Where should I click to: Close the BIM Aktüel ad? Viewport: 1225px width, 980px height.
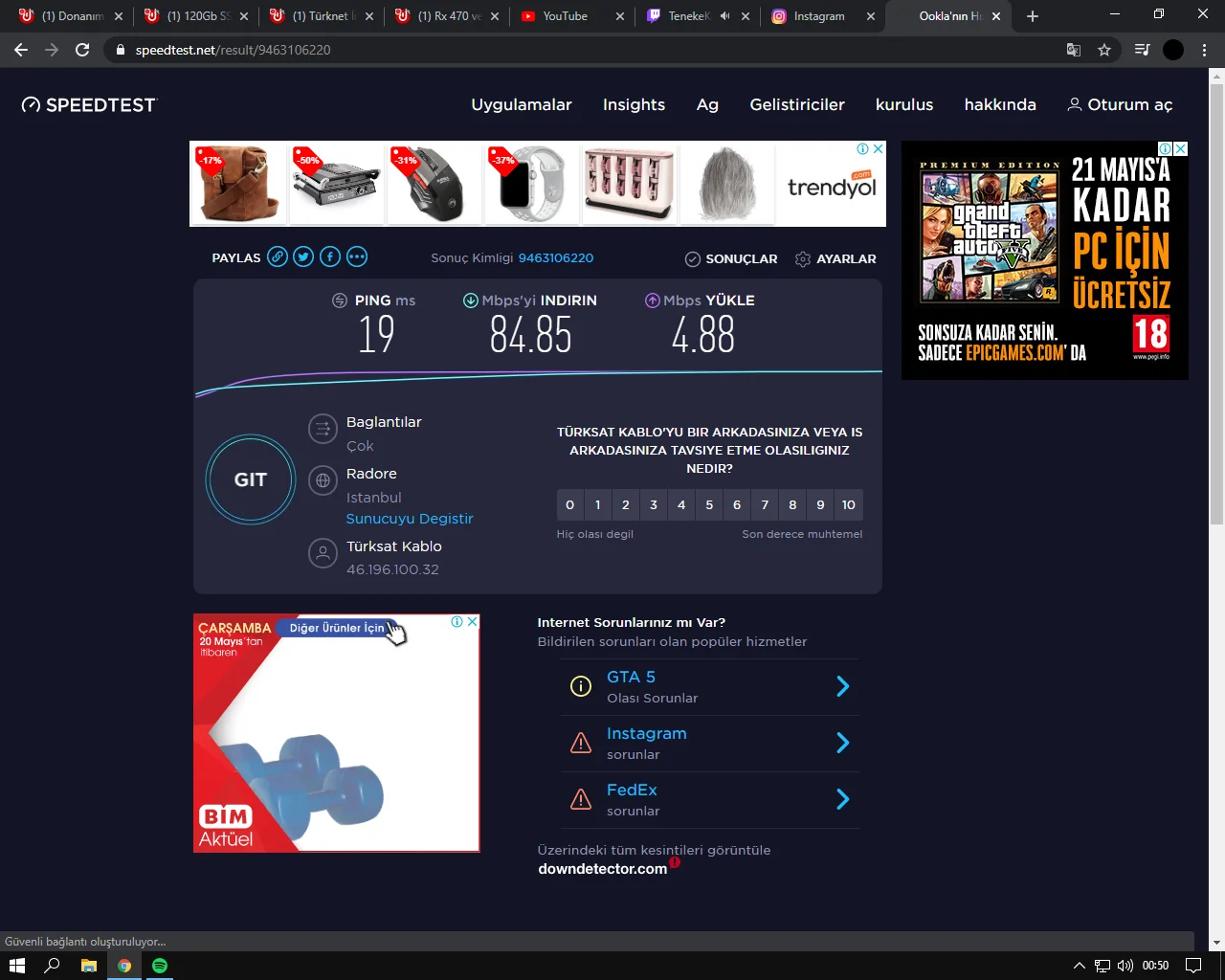tap(472, 621)
